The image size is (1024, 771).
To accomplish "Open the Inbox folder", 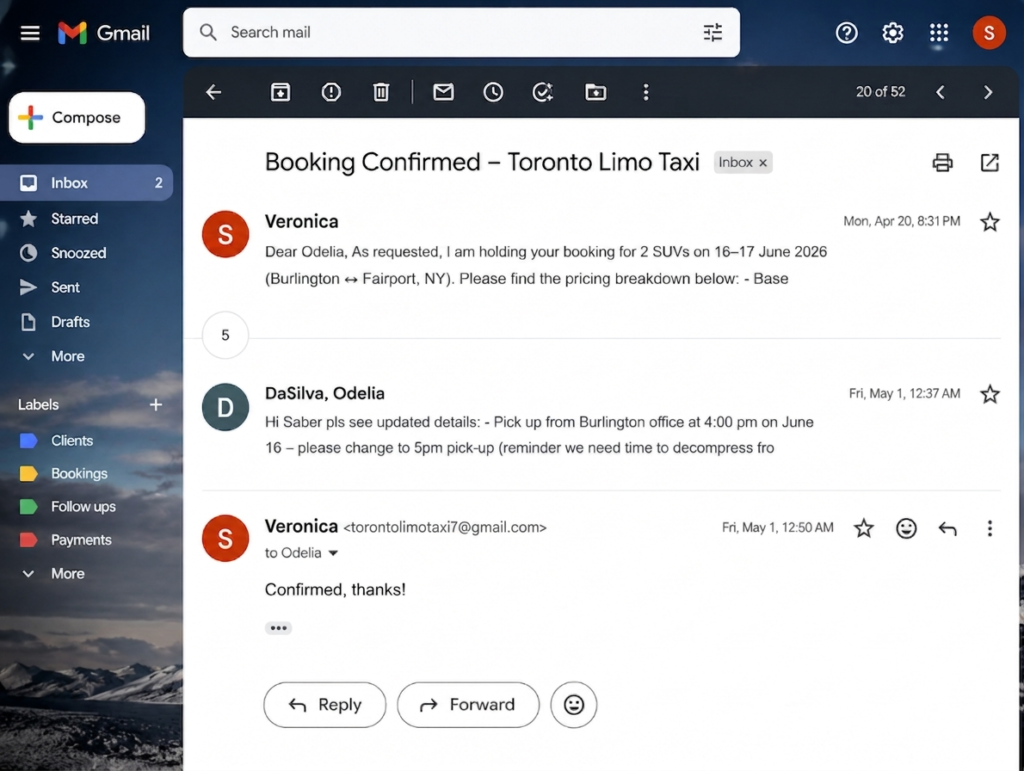I will coord(86,183).
